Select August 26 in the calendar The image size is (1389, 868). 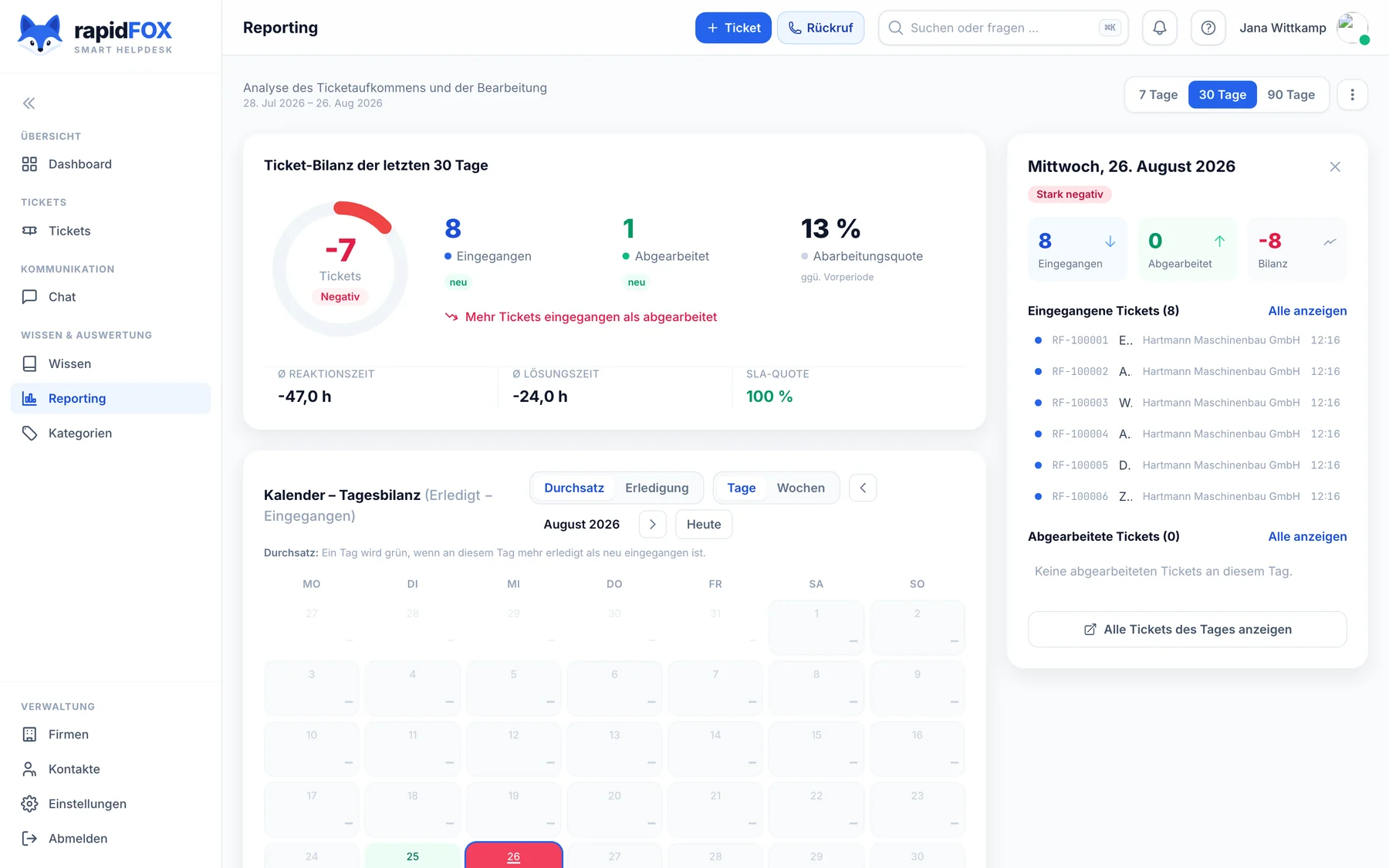click(514, 856)
